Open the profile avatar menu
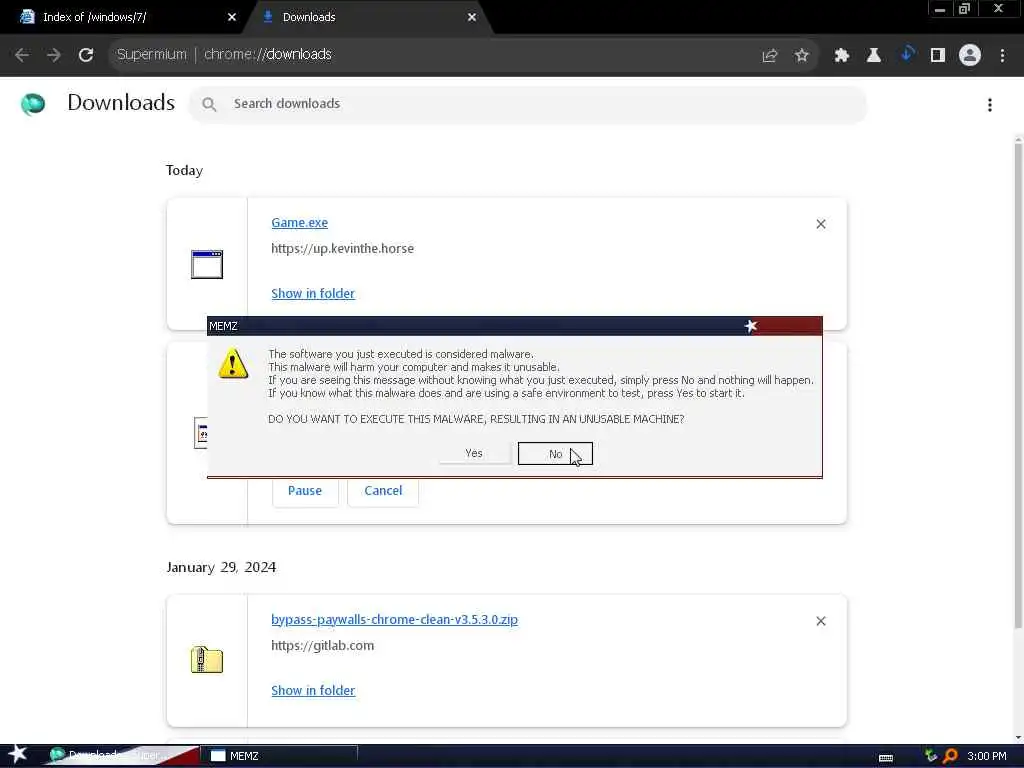 [x=970, y=56]
